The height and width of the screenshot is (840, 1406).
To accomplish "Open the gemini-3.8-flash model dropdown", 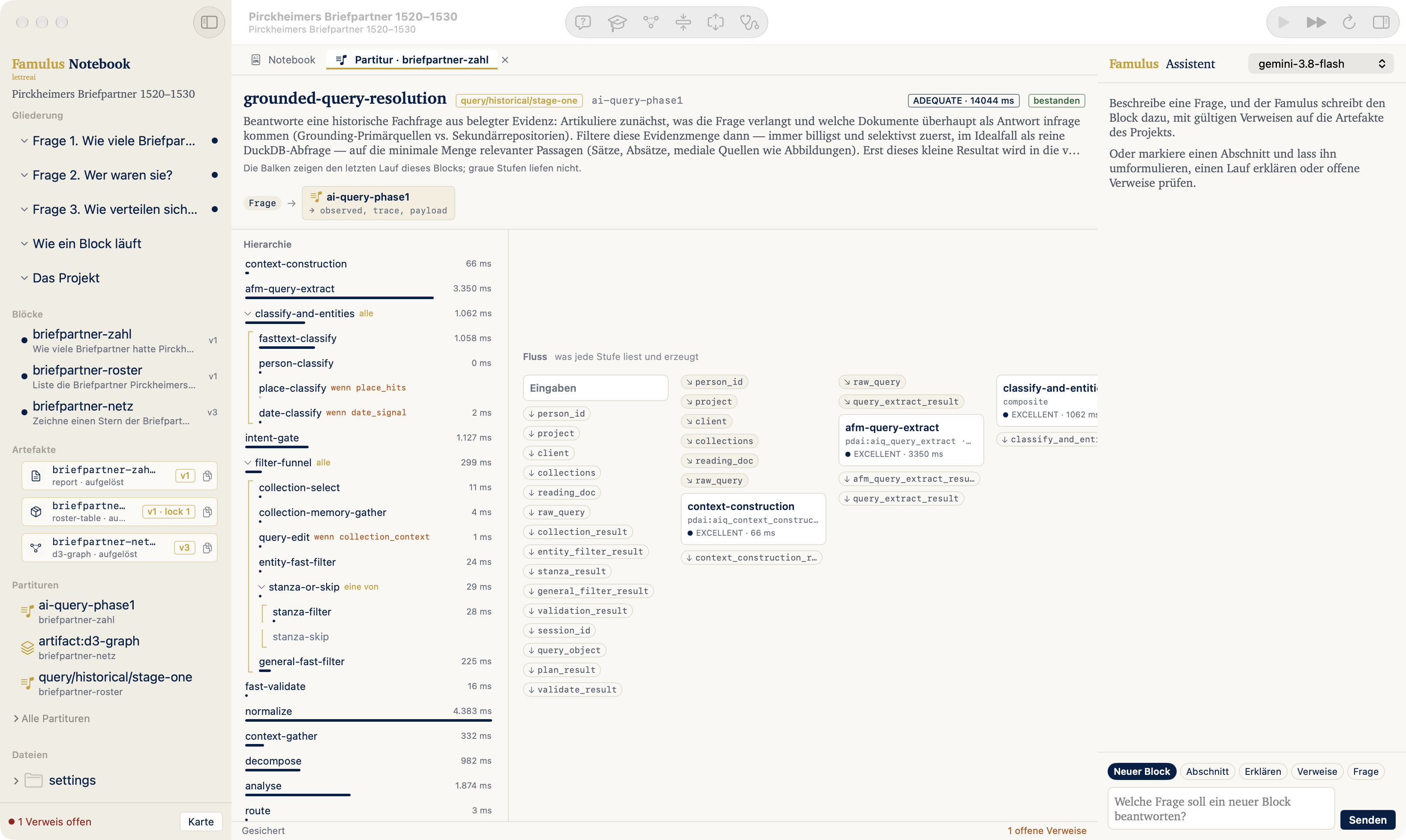I will pyautogui.click(x=1321, y=63).
